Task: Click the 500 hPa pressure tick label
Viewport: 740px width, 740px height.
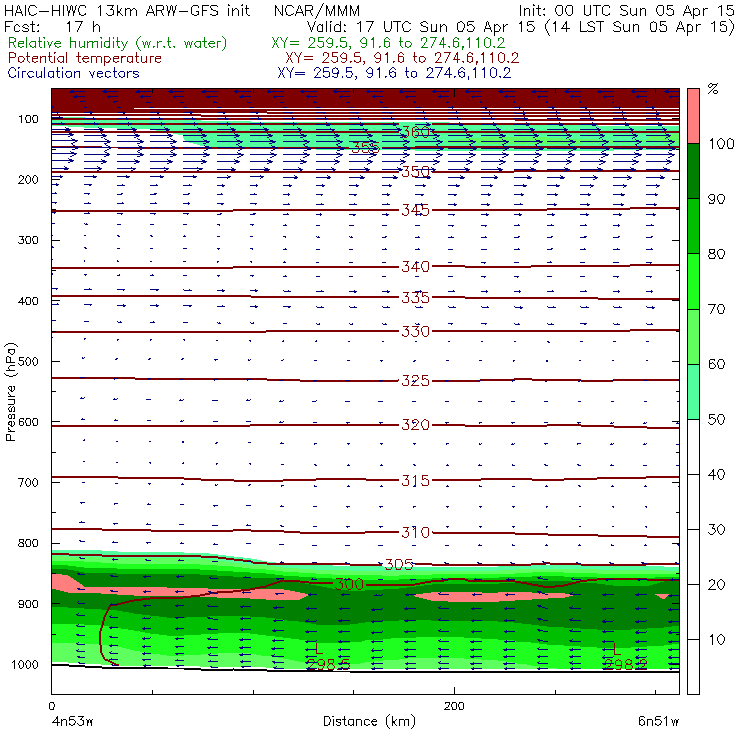Action: coord(28,362)
